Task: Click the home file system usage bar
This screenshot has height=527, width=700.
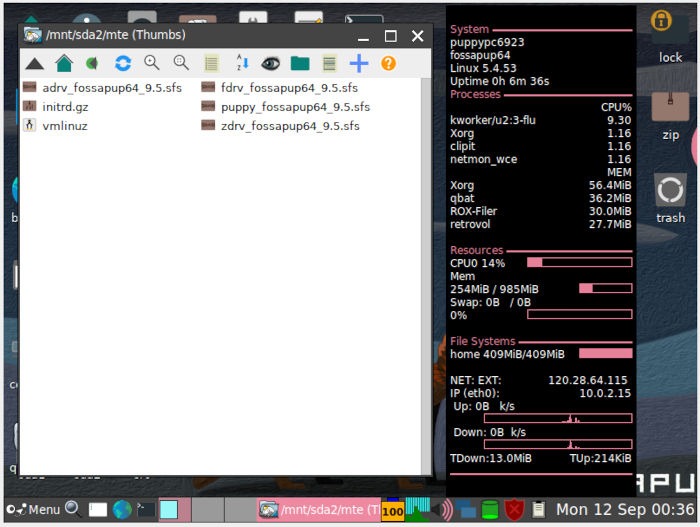Action: point(605,353)
